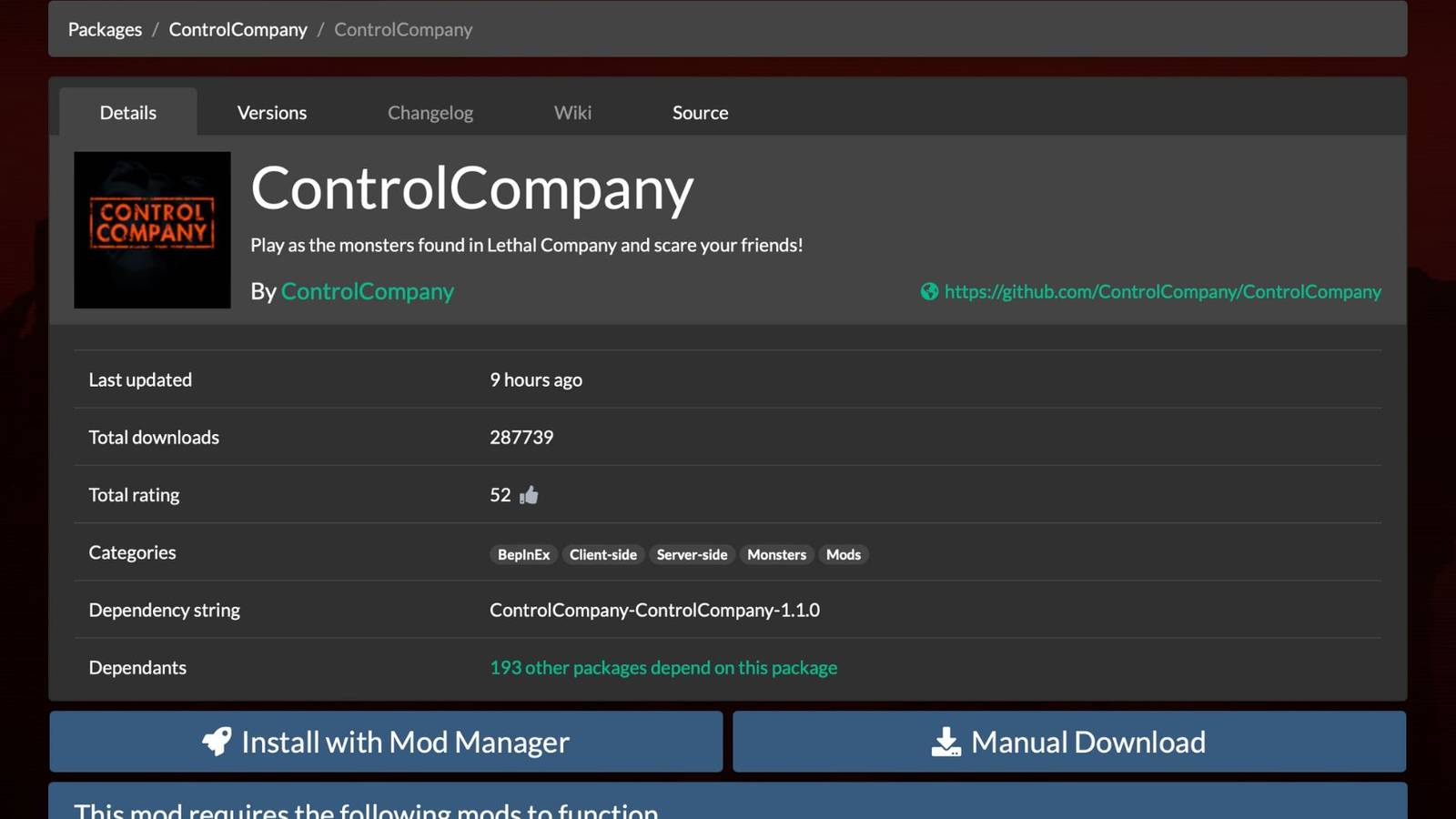The width and height of the screenshot is (1456, 819).
Task: Select the Details tab
Action: coord(127,112)
